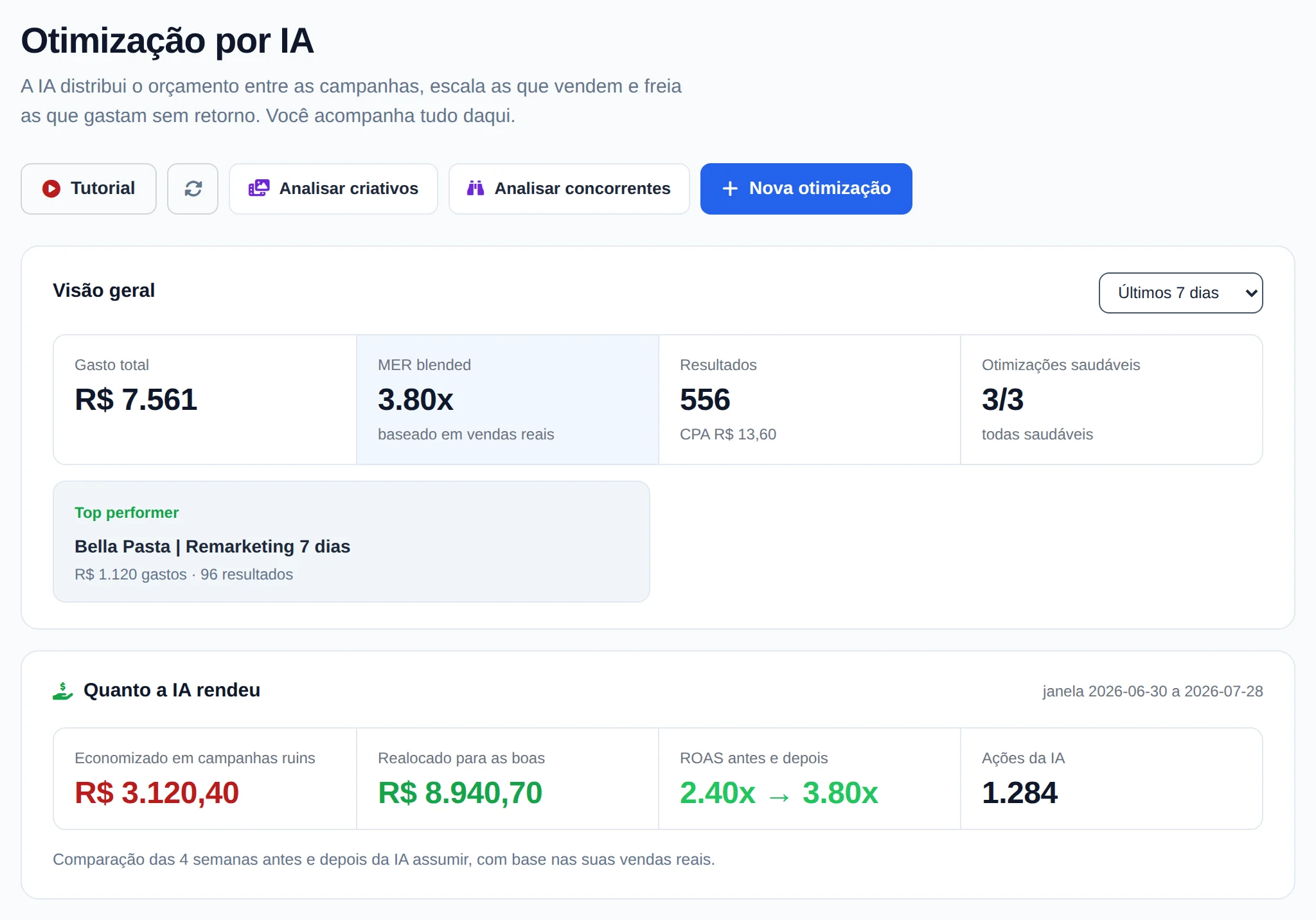This screenshot has width=1316, height=920.
Task: Open Bella Pasta | Remarketing 7 dias campaign
Action: pos(213,546)
